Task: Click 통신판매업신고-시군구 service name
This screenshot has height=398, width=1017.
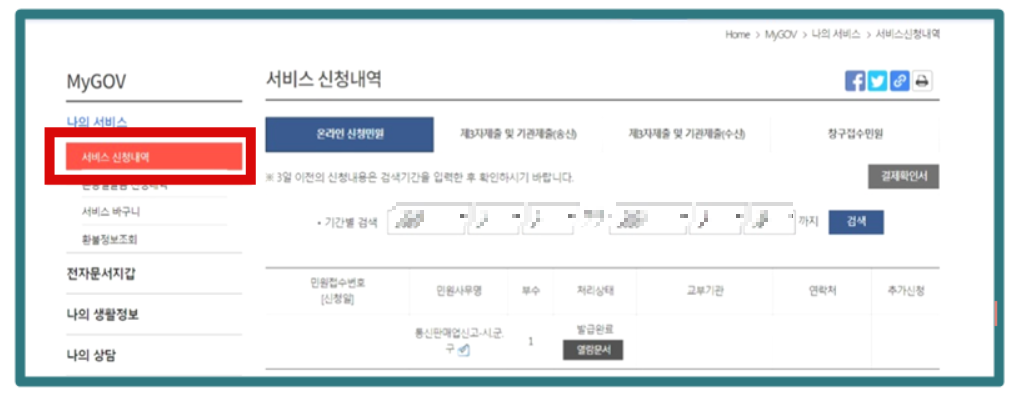Action: tap(459, 341)
